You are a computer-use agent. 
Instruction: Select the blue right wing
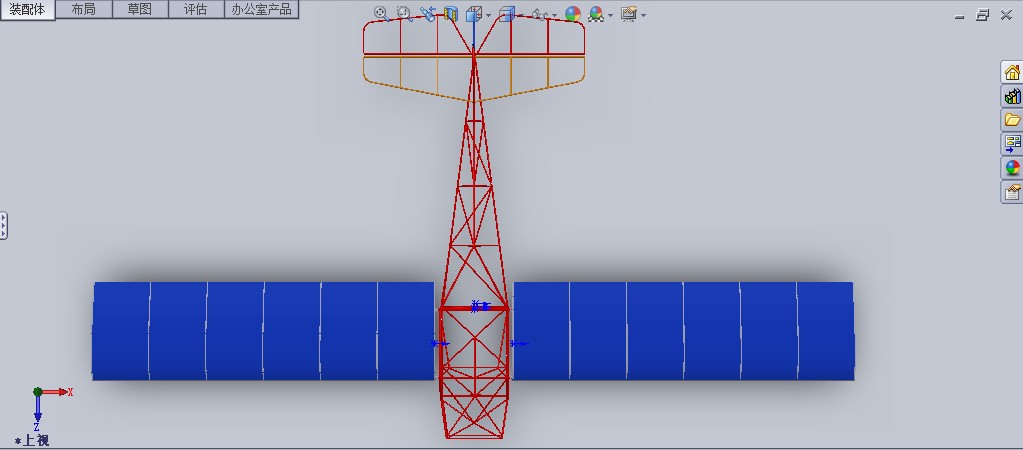[683, 331]
